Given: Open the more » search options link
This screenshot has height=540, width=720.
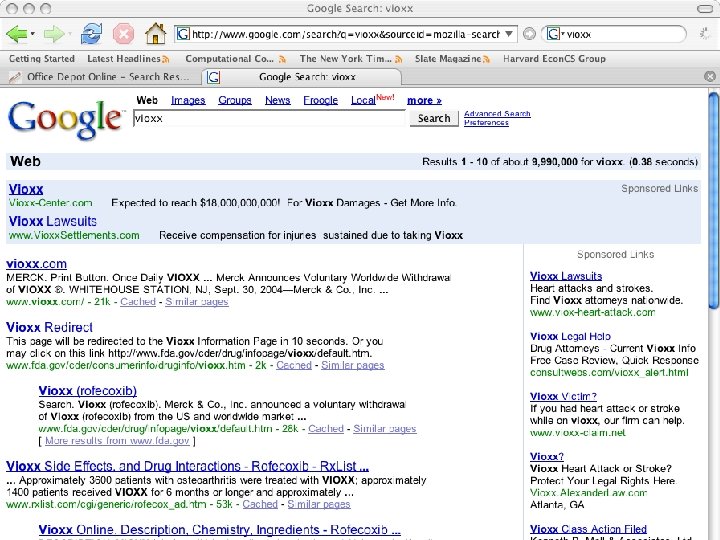Looking at the screenshot, I should 424,100.
